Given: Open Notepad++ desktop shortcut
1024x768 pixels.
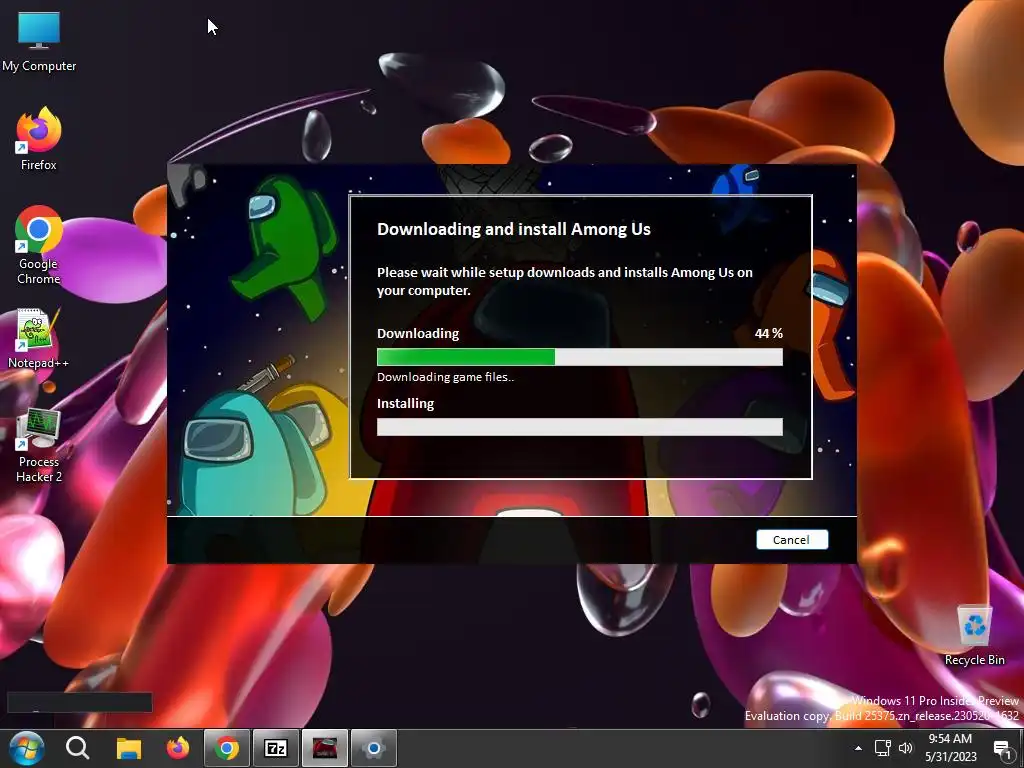Looking at the screenshot, I should pos(39,339).
